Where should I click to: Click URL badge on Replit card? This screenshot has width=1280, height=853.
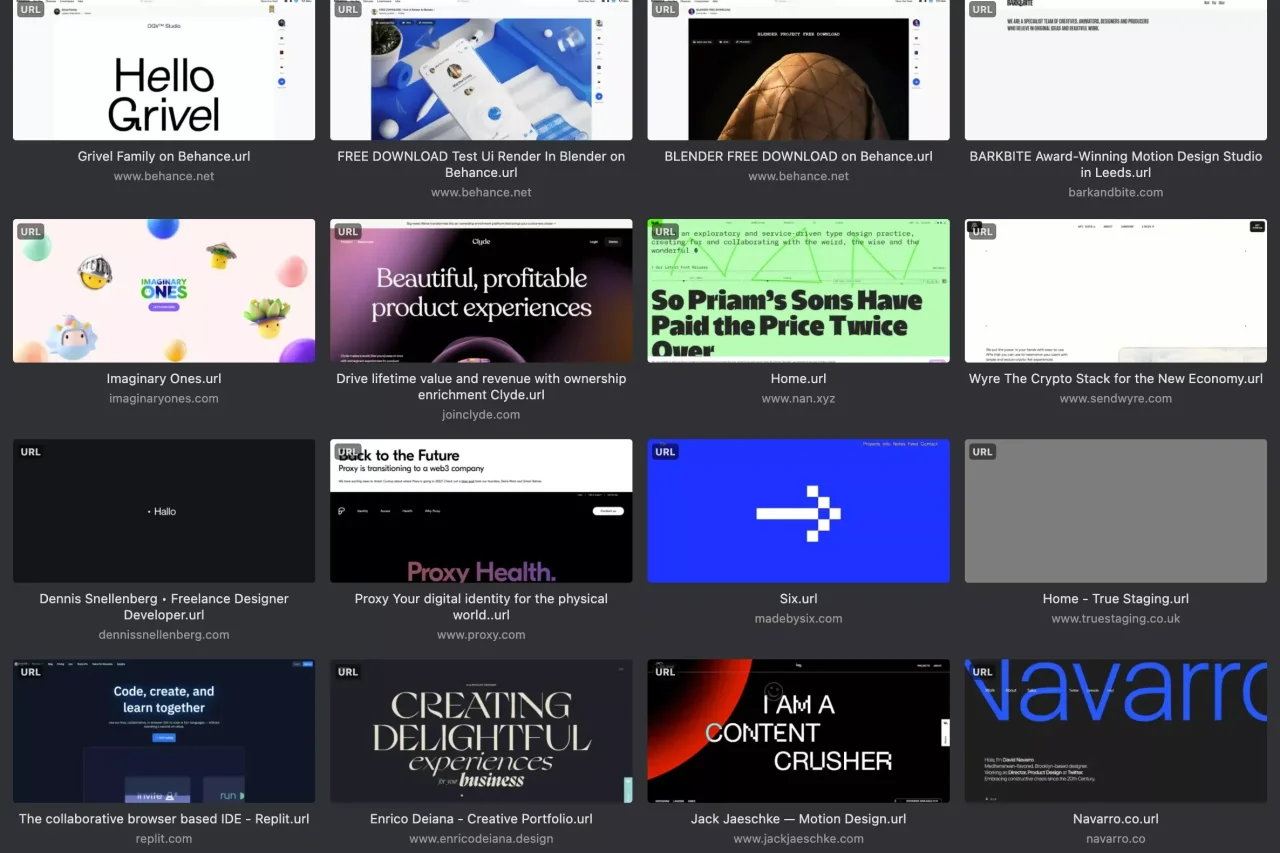point(31,672)
